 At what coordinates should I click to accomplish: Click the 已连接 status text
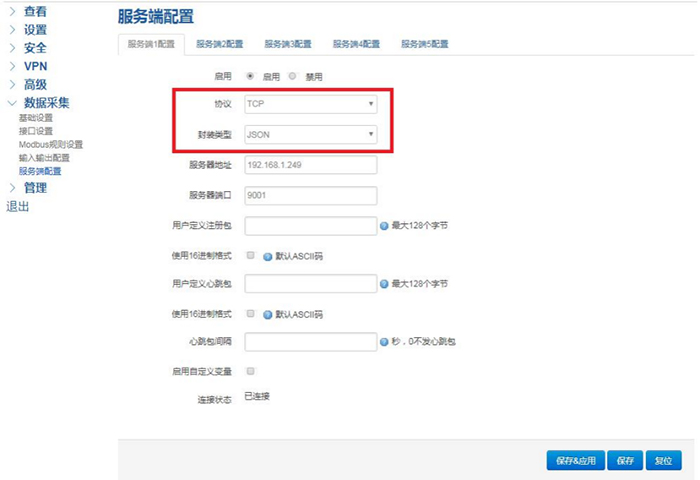(257, 397)
